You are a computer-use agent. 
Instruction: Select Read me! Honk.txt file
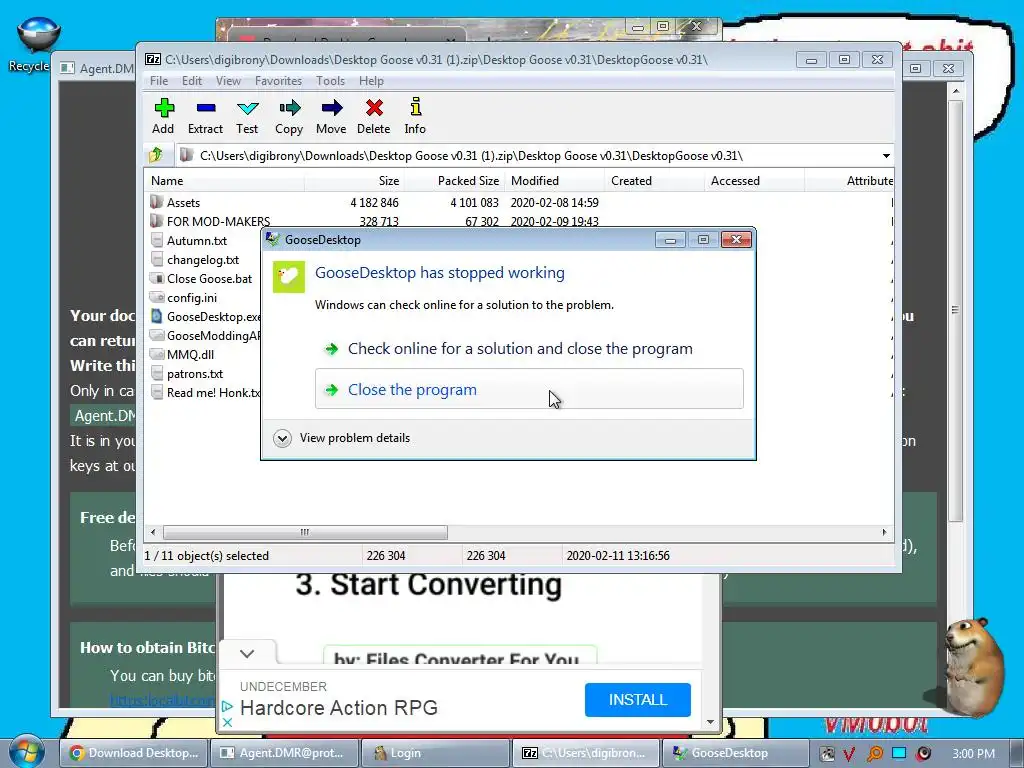[205, 392]
